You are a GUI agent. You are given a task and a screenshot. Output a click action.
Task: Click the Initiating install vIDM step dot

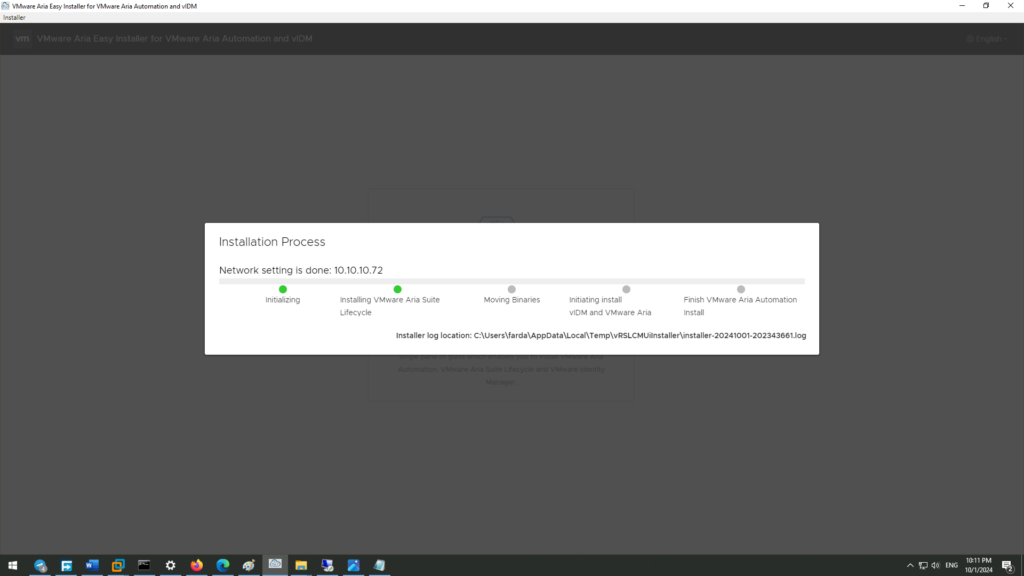point(626,289)
